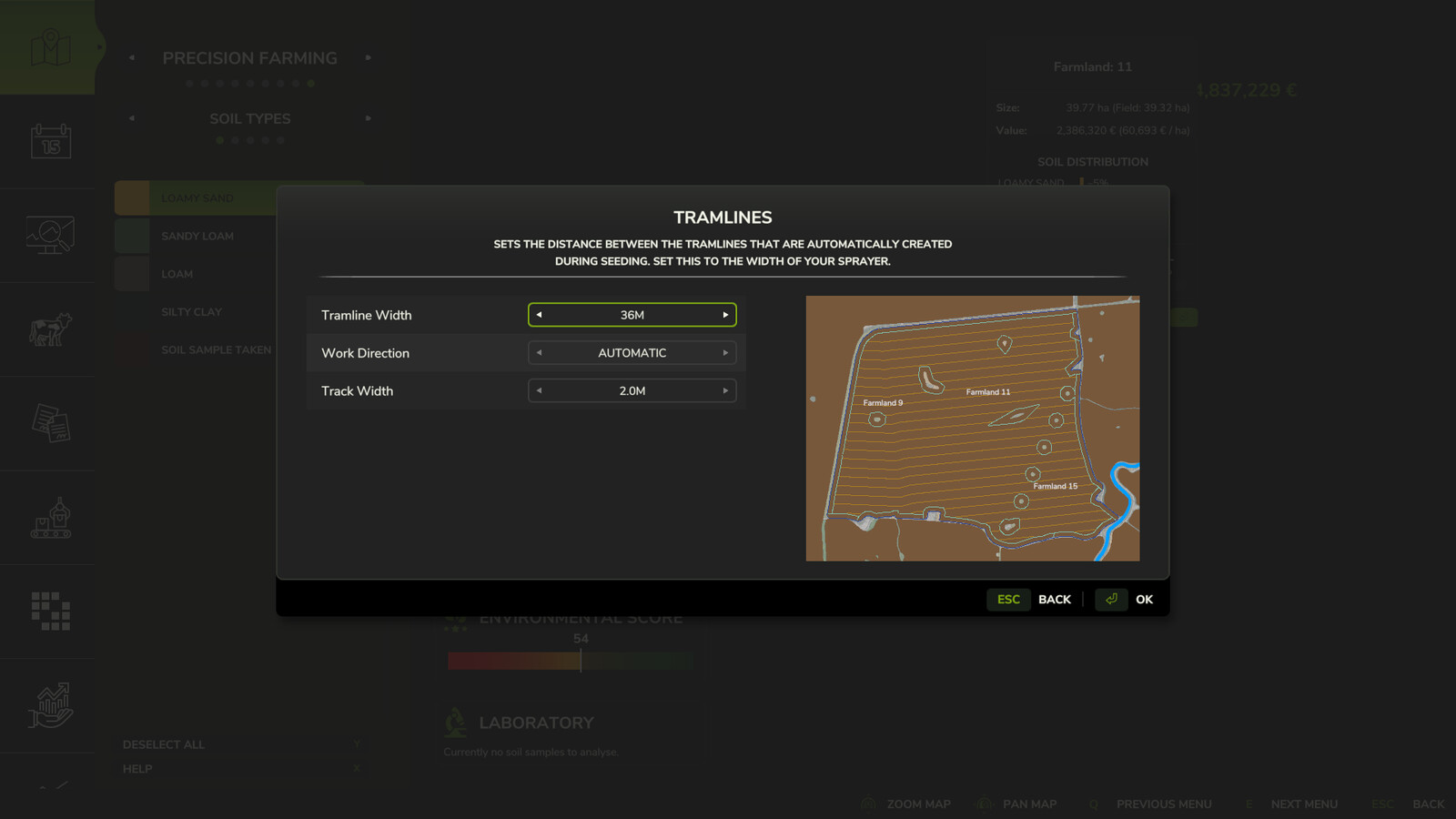Click the enter key icon beside OK
1456x819 pixels.
tap(1111, 599)
